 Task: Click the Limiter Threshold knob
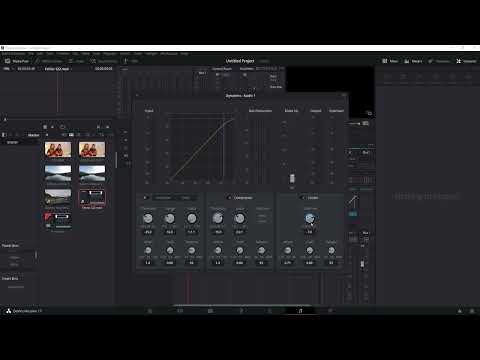click(x=310, y=218)
